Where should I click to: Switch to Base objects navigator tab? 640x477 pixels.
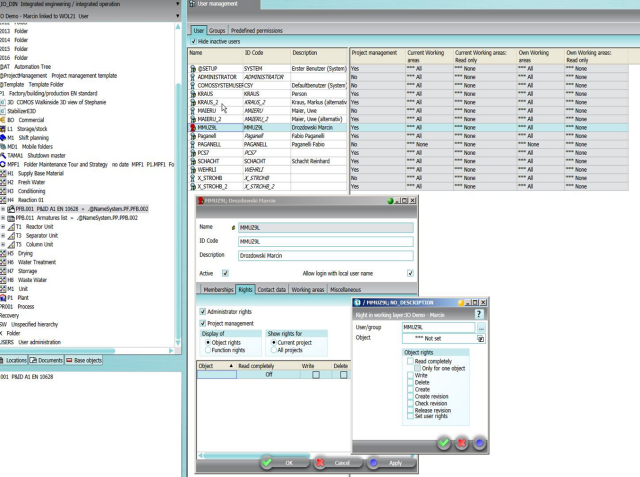(x=84, y=360)
